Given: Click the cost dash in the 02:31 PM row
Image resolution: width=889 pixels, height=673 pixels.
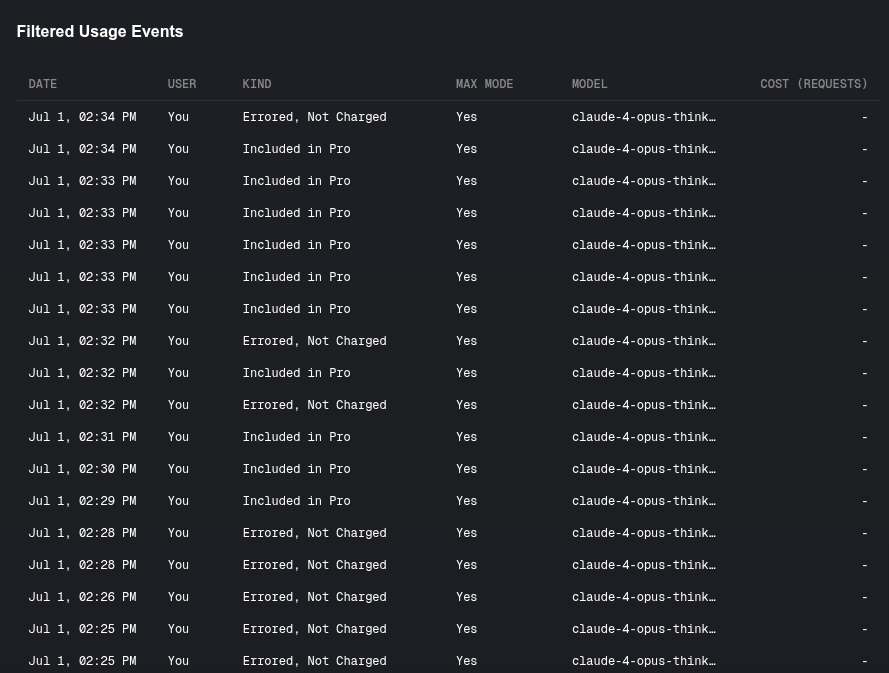Looking at the screenshot, I should coord(865,437).
